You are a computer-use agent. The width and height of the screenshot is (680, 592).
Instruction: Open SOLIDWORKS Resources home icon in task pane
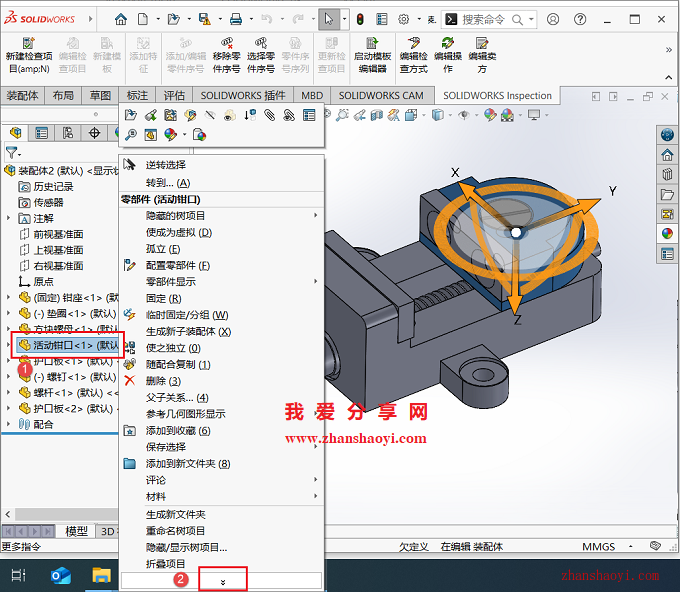tap(667, 154)
